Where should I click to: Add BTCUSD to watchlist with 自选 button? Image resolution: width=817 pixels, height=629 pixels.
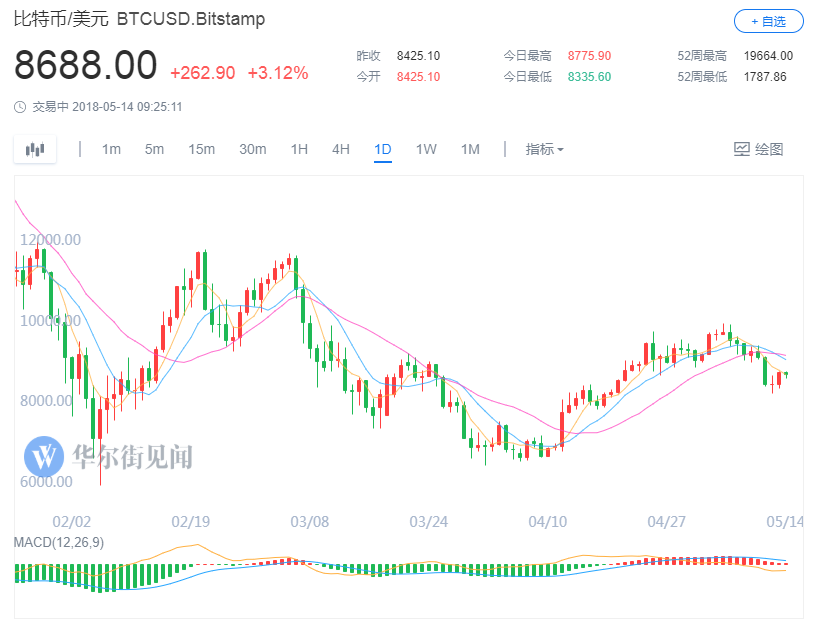(768, 21)
